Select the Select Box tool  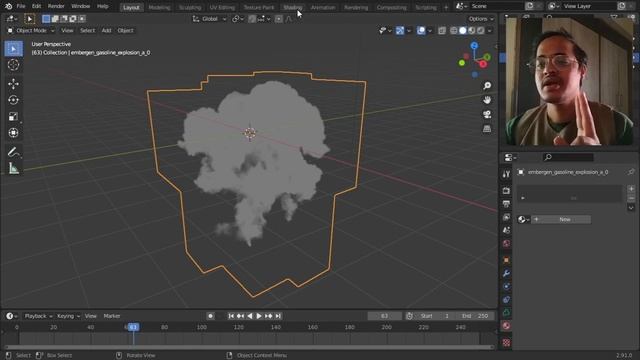coord(13,49)
